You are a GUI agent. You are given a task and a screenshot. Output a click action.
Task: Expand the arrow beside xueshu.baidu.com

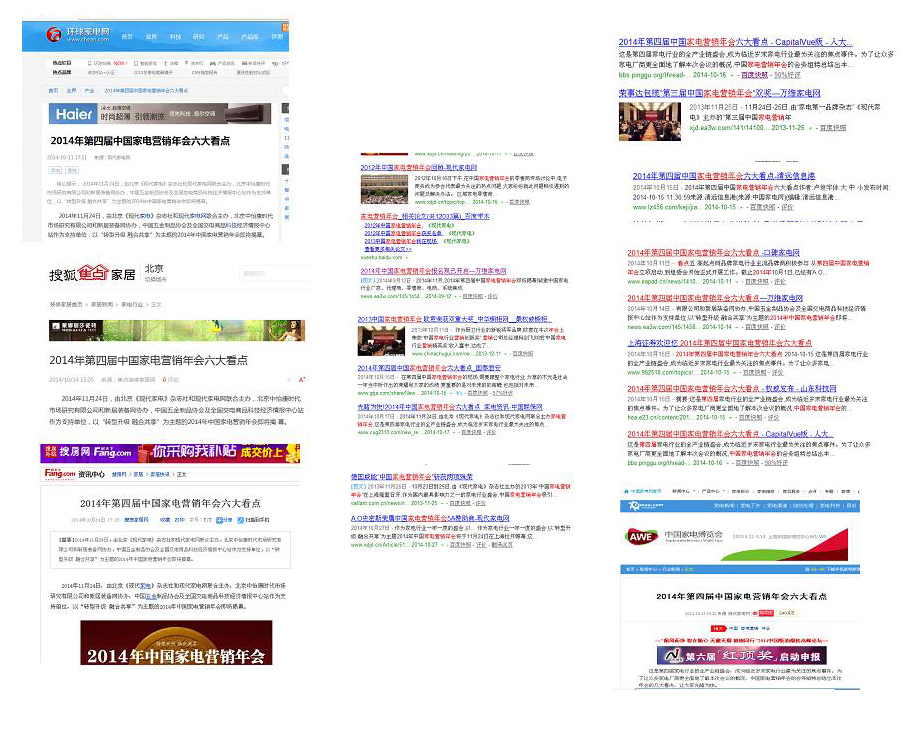click(x=407, y=257)
